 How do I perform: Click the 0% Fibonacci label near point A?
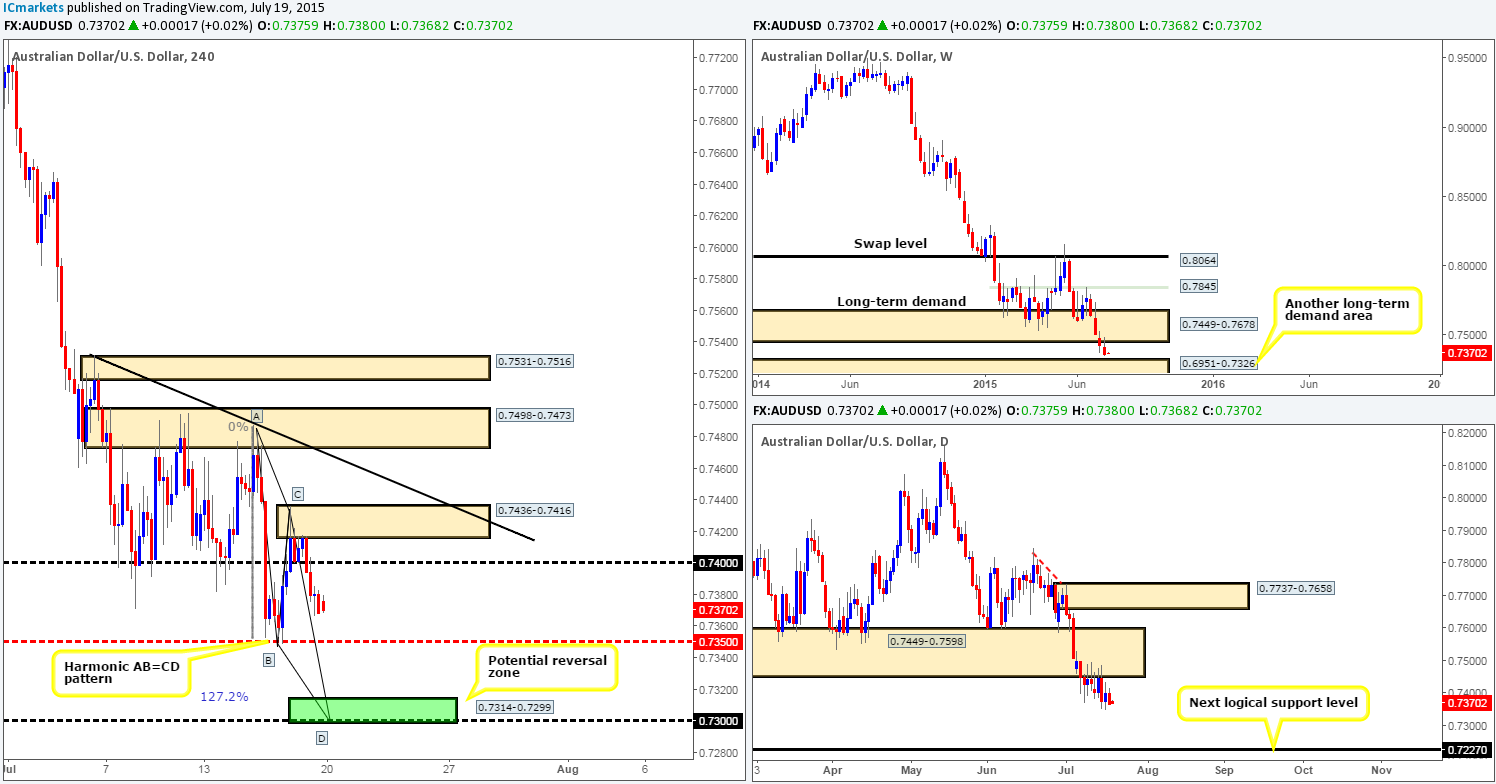tap(237, 426)
